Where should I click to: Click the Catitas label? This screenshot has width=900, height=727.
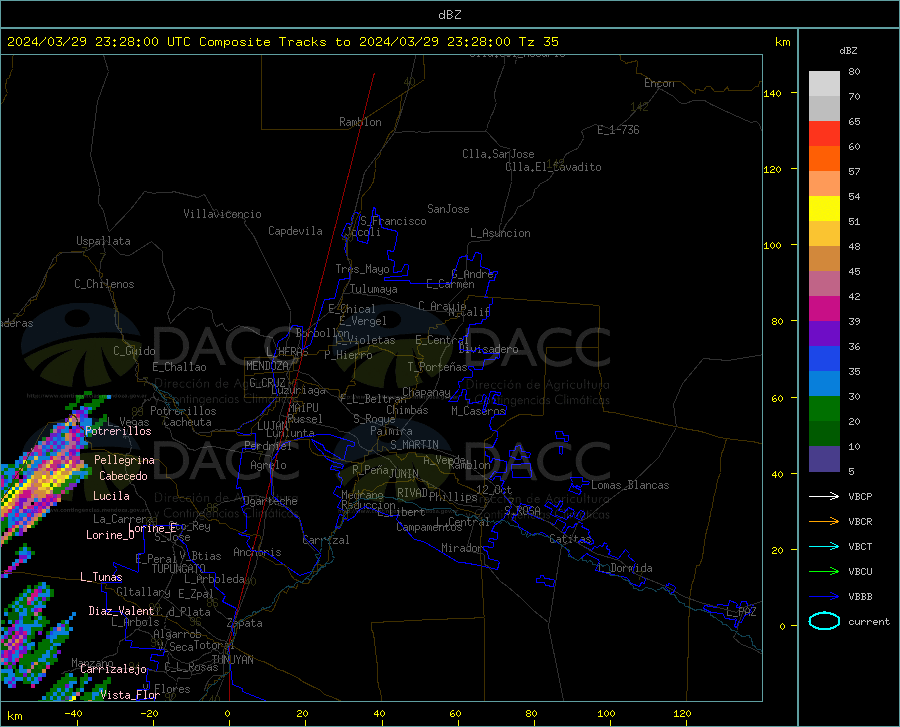[x=570, y=539]
